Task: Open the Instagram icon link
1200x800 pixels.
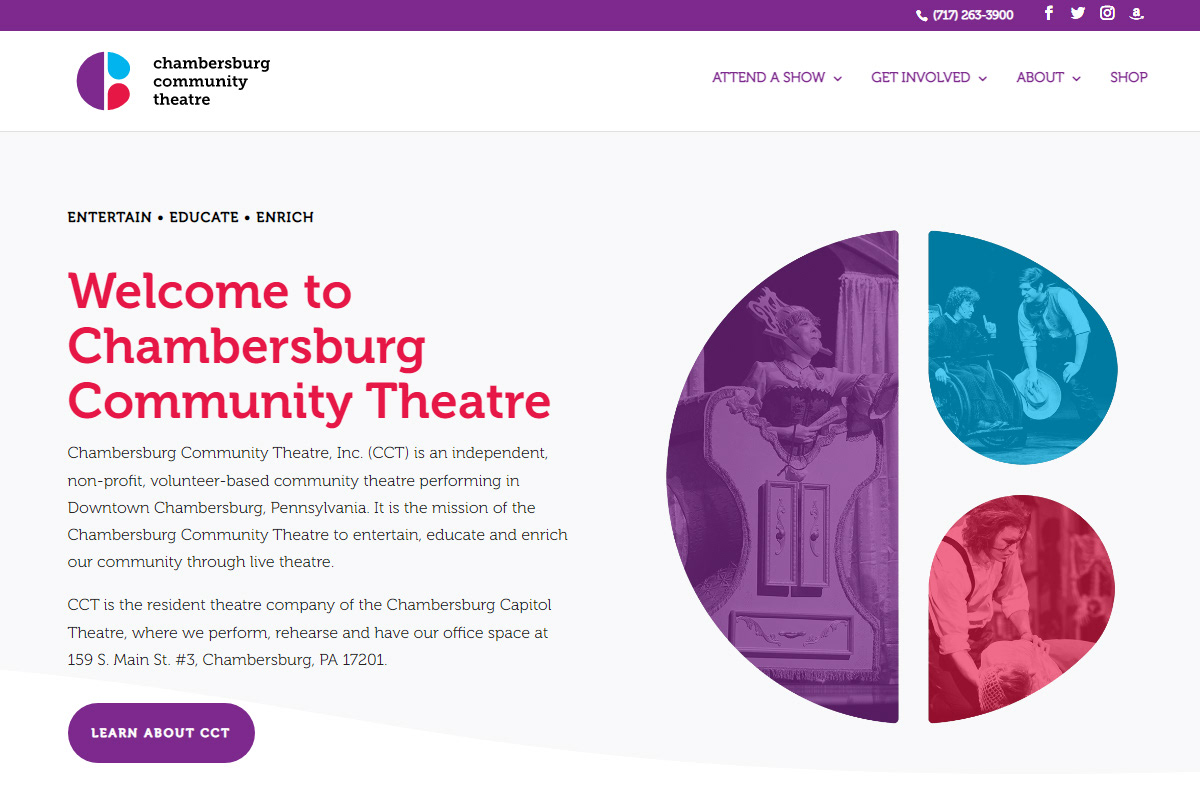Action: click(1107, 13)
